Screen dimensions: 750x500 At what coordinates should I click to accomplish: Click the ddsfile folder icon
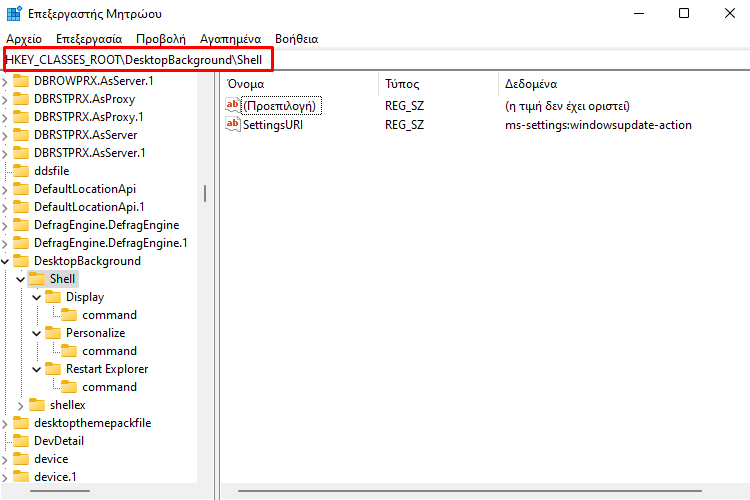tap(21, 171)
